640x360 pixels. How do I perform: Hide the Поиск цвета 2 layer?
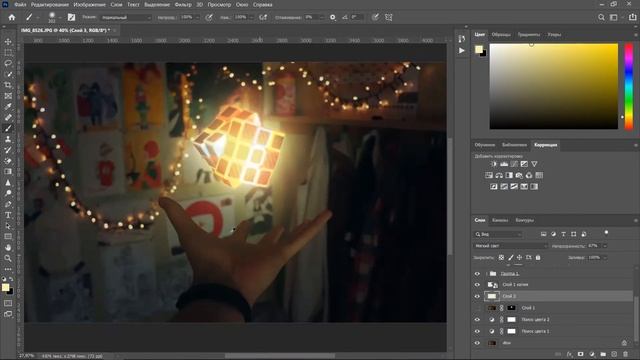477,320
